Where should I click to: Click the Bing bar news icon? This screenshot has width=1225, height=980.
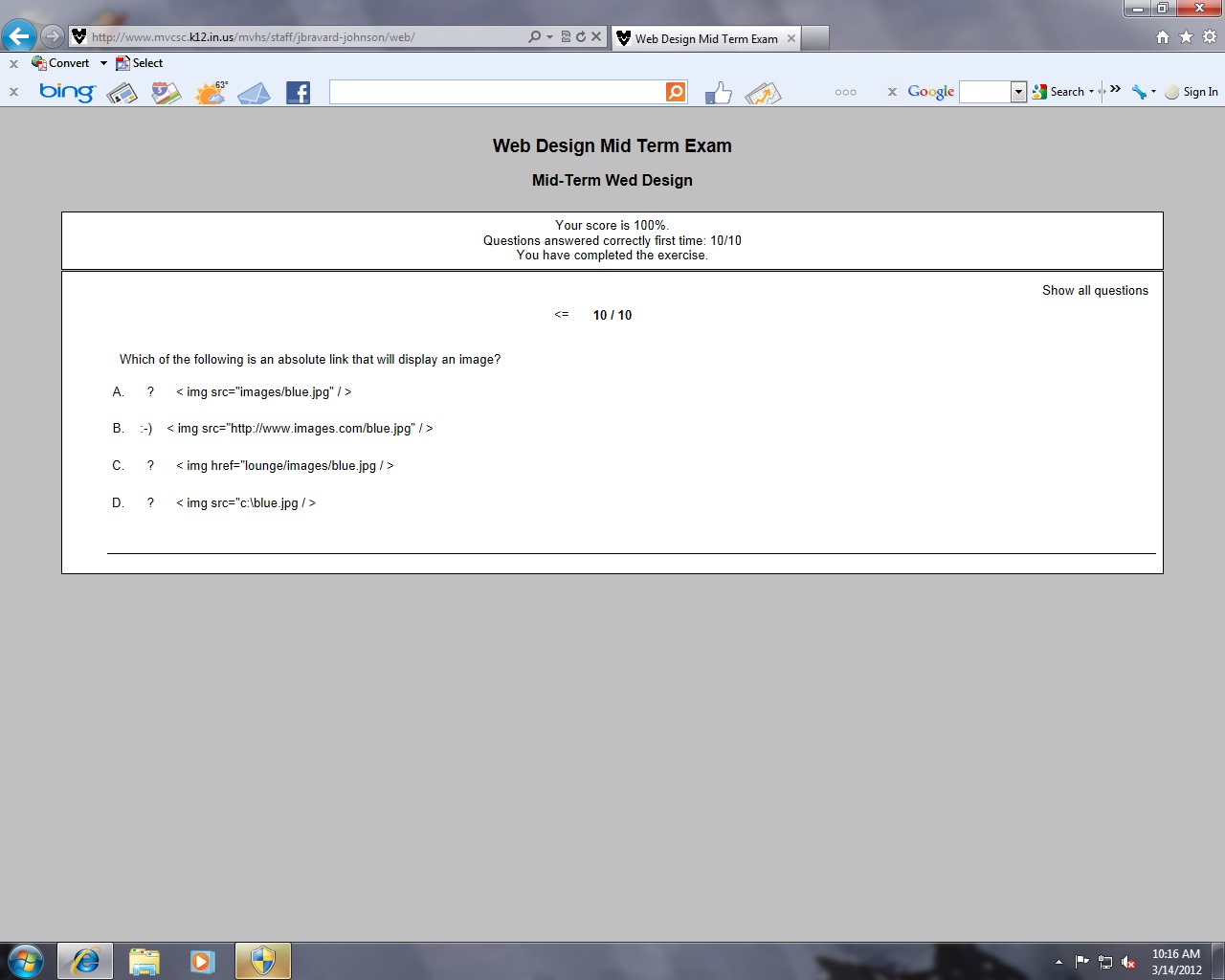[122, 93]
